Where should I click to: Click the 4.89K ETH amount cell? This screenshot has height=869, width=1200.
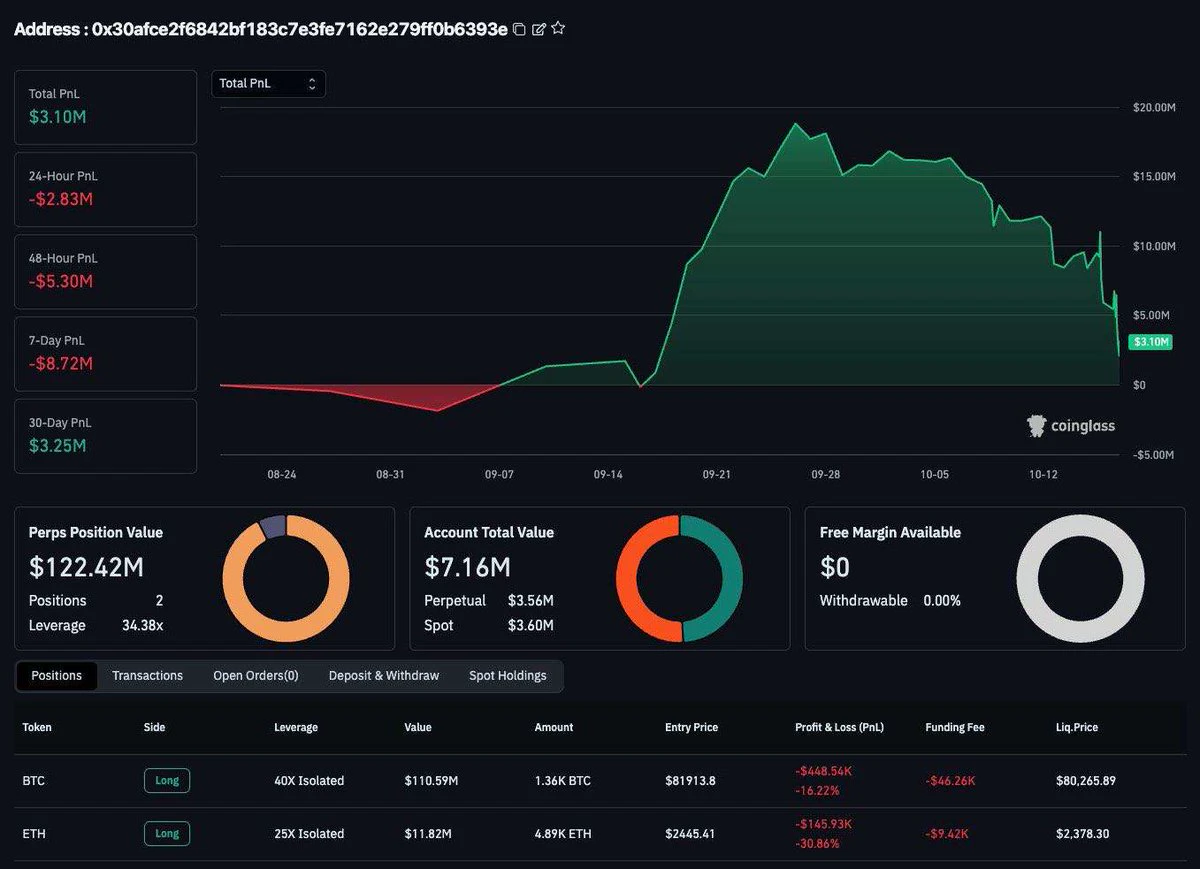565,834
